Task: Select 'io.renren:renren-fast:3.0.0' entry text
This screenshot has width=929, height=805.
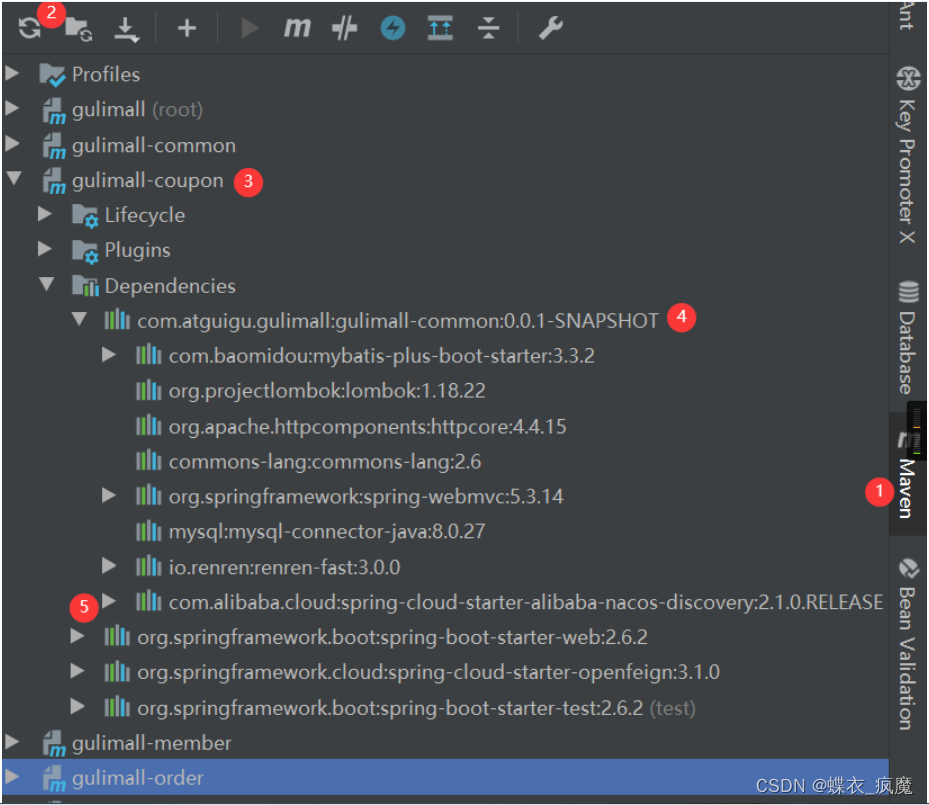Action: [x=284, y=567]
